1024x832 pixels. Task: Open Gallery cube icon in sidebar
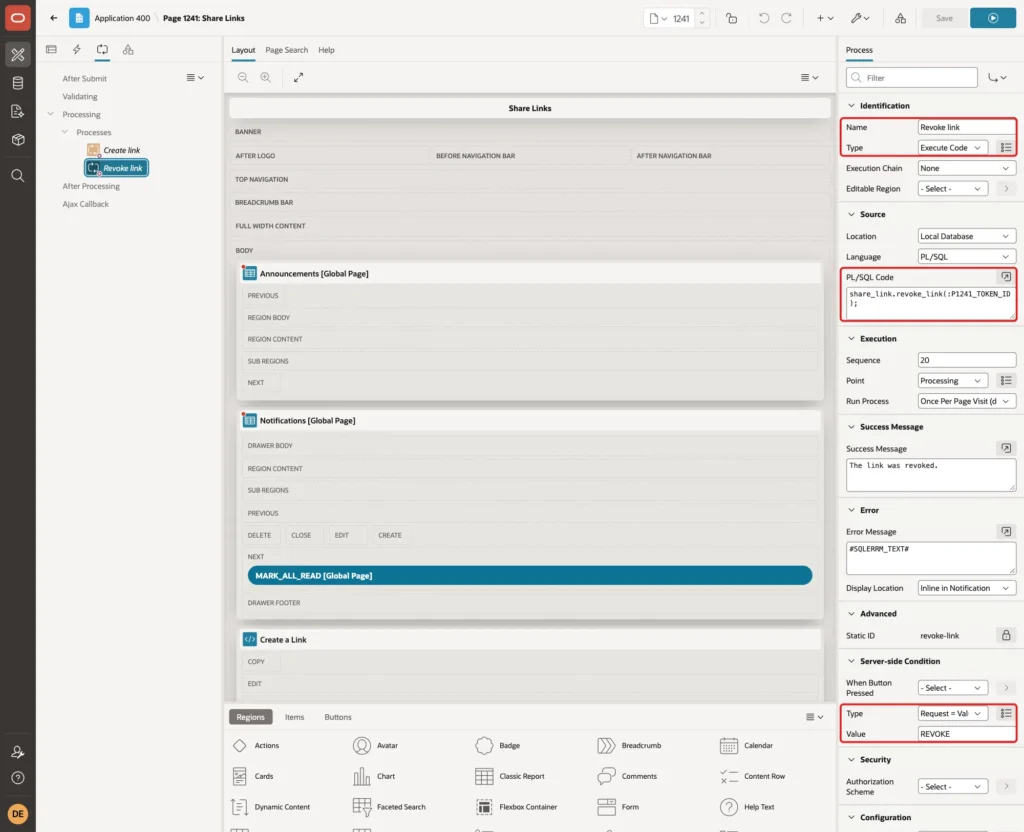[18, 139]
